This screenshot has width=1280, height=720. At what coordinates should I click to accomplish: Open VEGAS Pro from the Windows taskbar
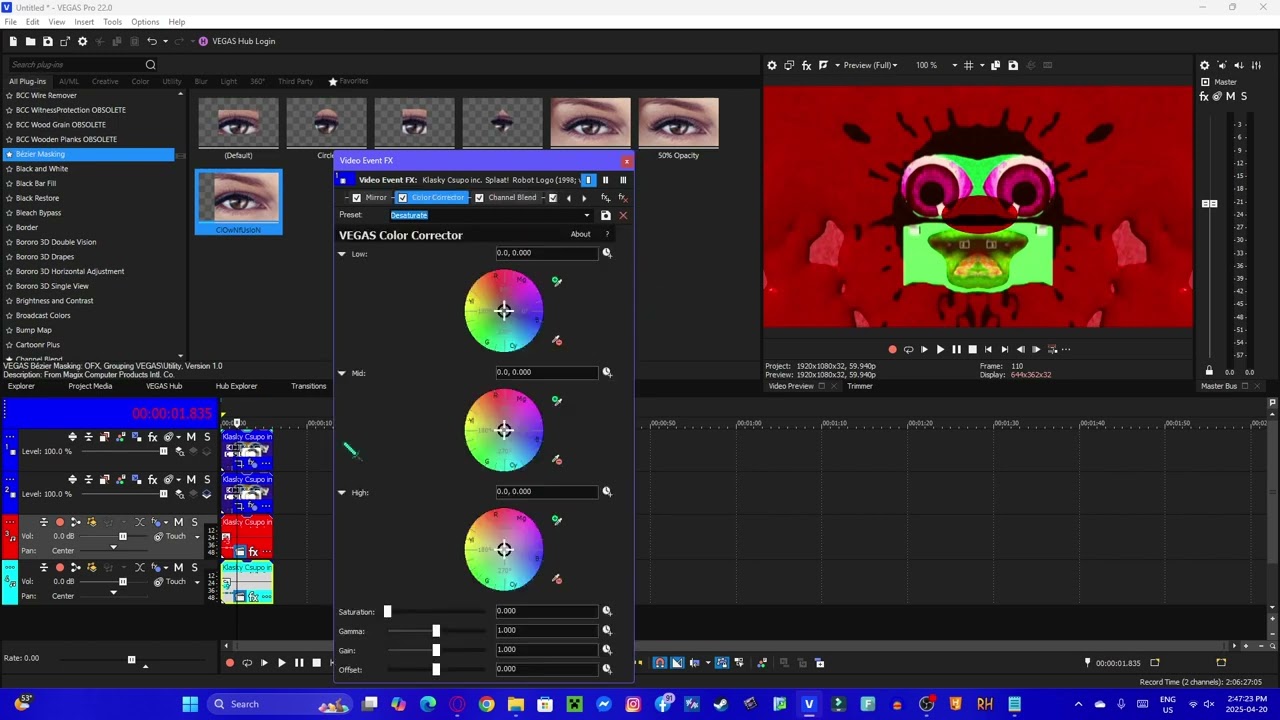(x=809, y=704)
